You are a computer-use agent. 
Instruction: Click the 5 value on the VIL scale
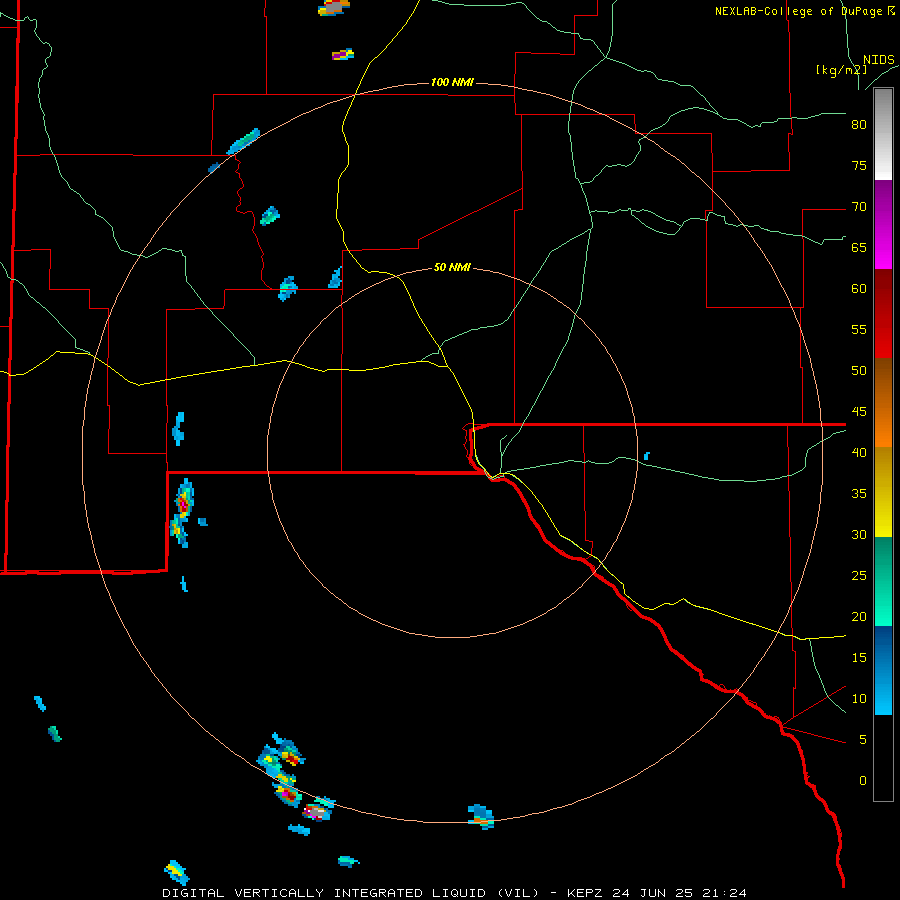(x=863, y=739)
